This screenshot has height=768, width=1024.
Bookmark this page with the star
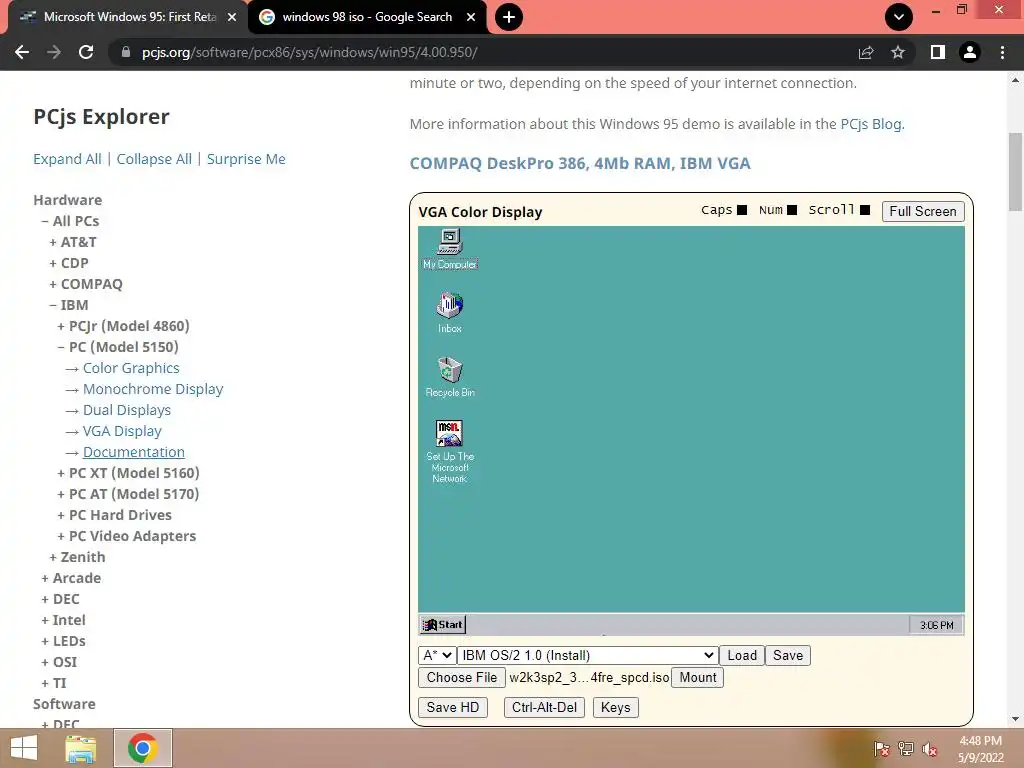(x=898, y=52)
